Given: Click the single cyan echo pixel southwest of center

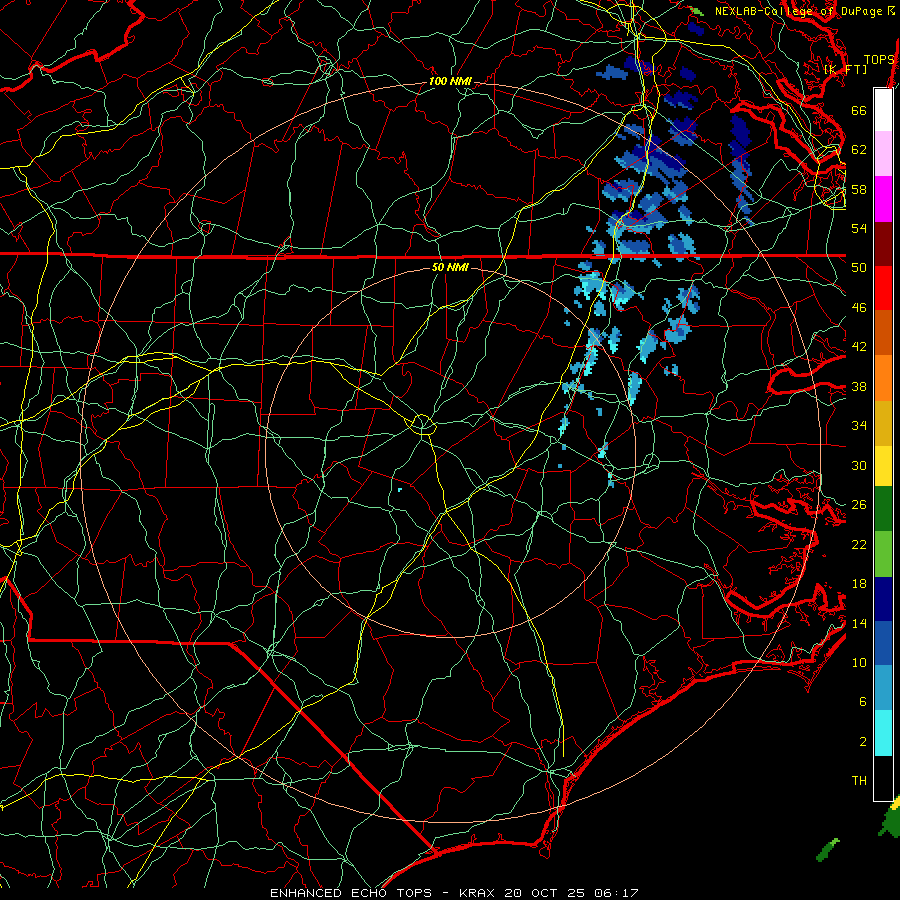Looking at the screenshot, I should [400, 490].
